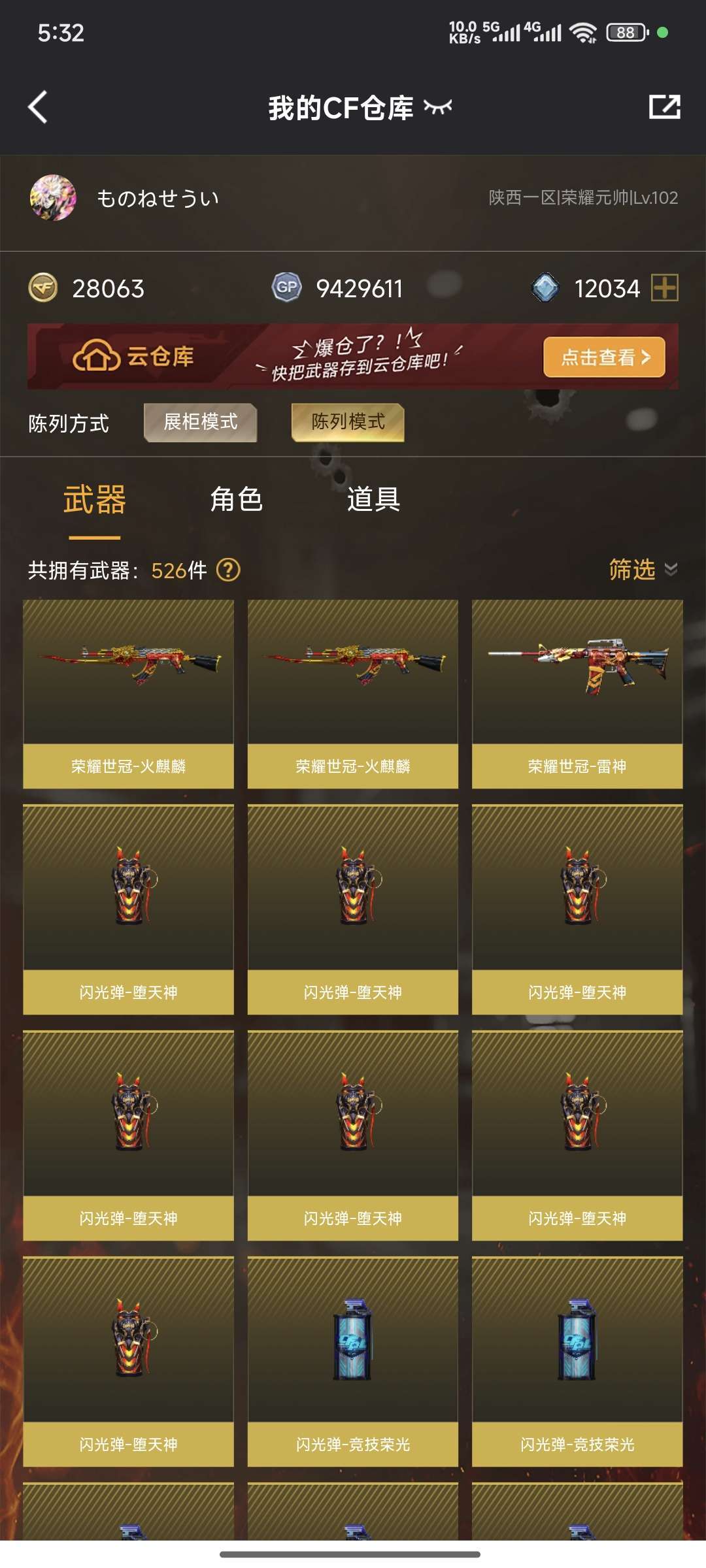The image size is (706, 1568).
Task: Click the 筛选 chevron arrow
Action: click(x=671, y=570)
